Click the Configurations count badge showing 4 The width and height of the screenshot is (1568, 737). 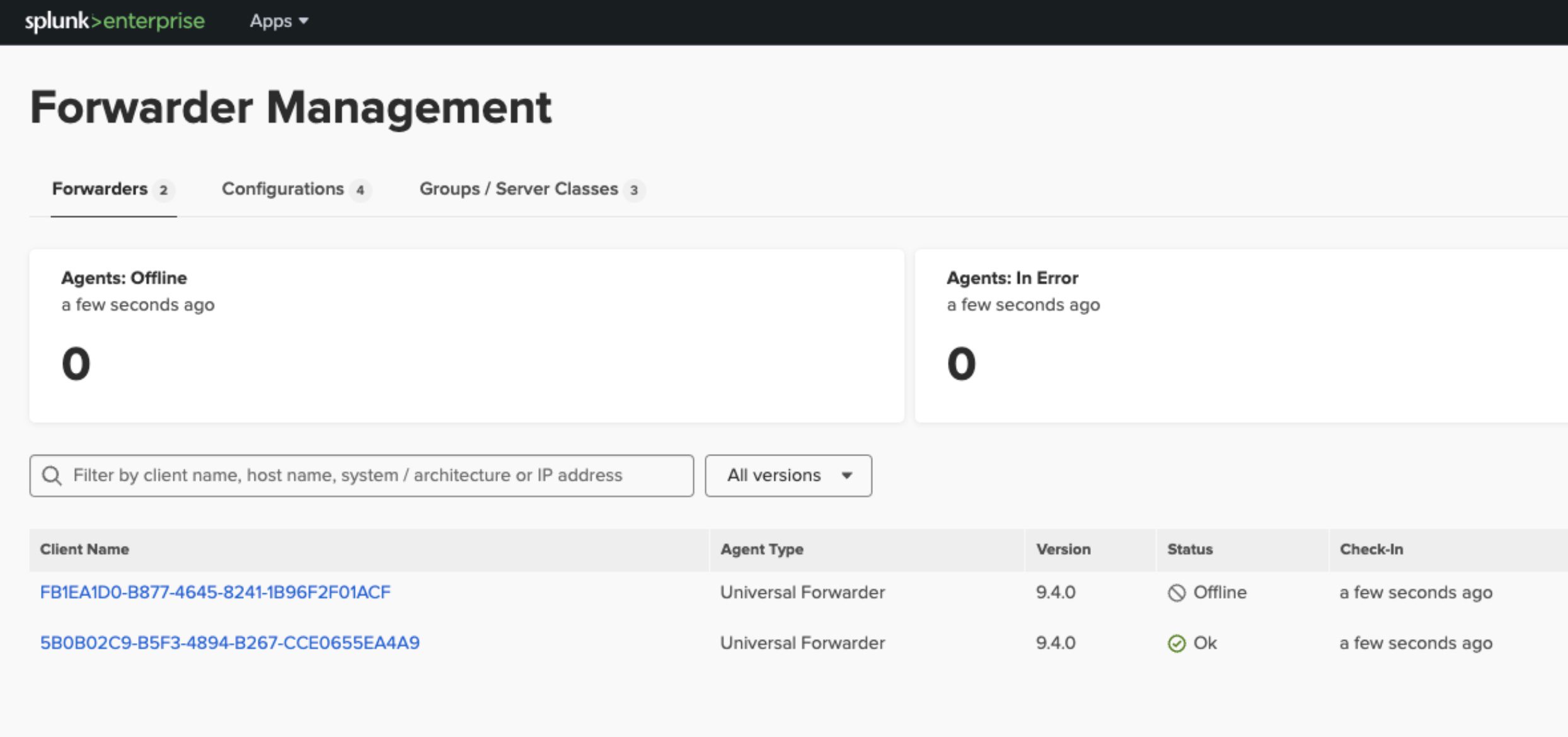(x=360, y=190)
